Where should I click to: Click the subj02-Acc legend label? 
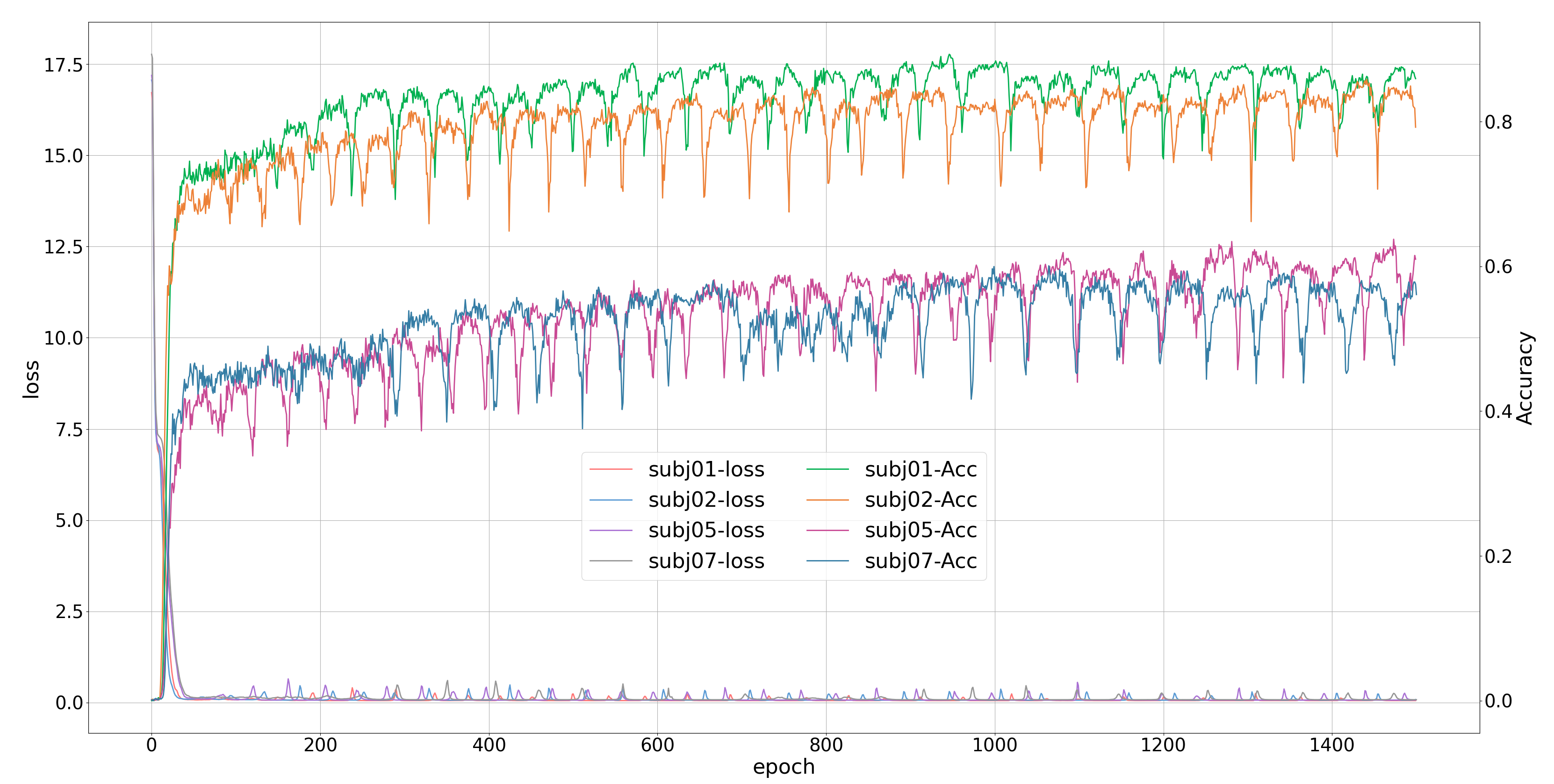pos(921,500)
